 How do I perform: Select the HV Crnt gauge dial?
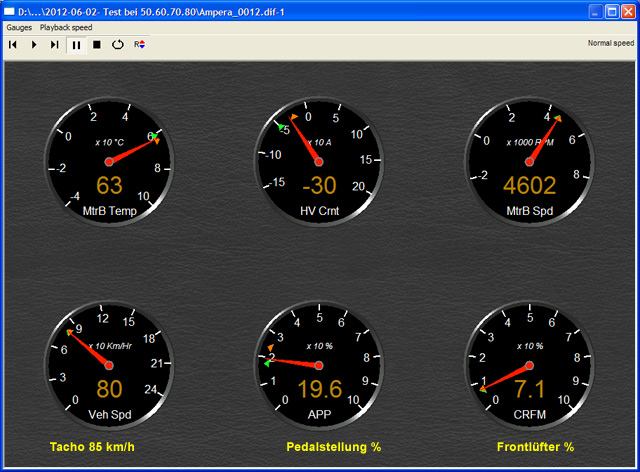point(319,160)
